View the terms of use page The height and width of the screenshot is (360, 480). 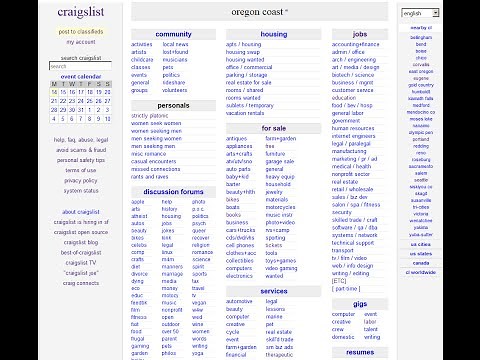81,170
